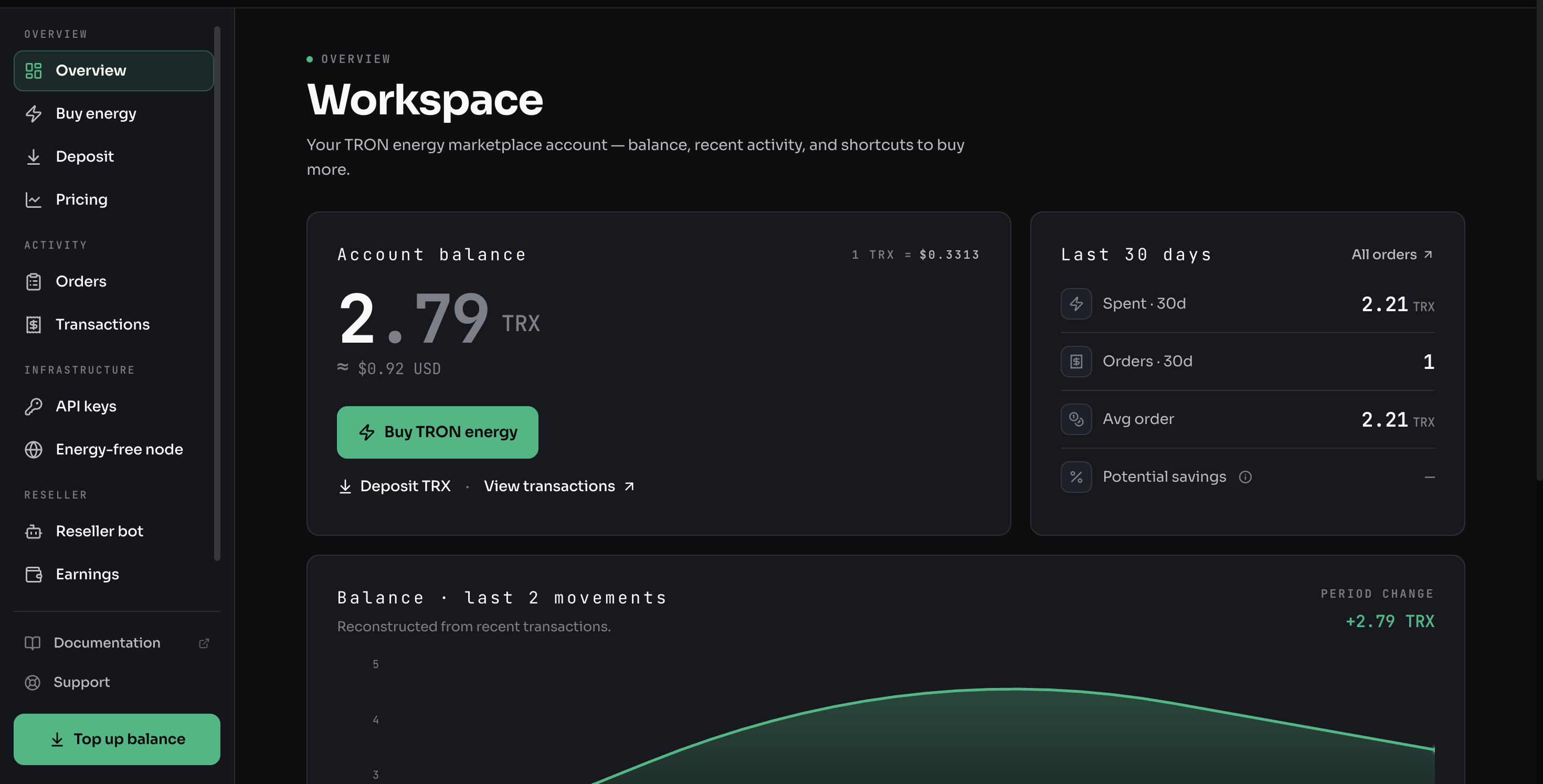This screenshot has width=1543, height=784.
Task: Click the Spent 30d value 2.21 TRX
Action: click(x=1398, y=304)
